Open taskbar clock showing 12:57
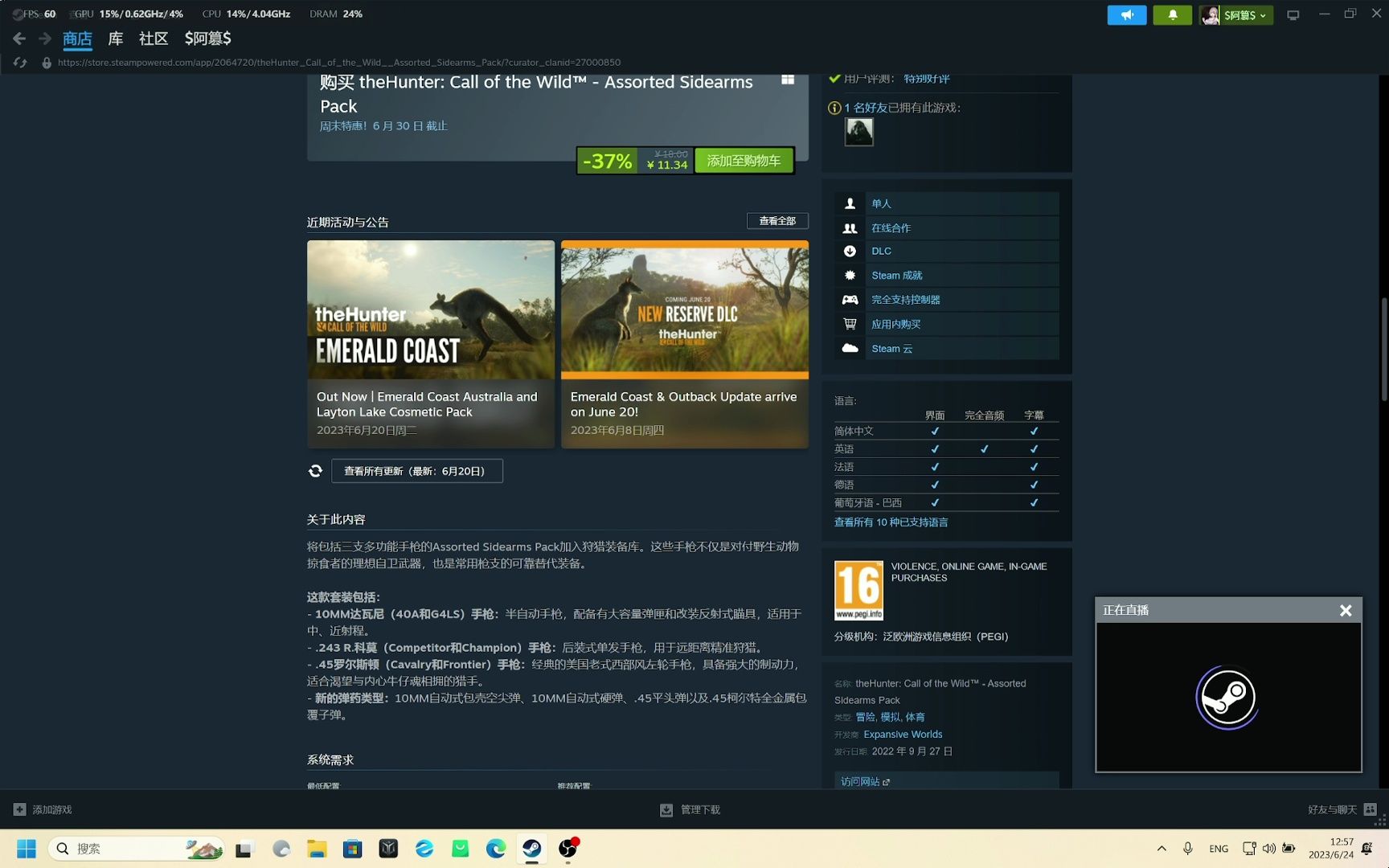The image size is (1389, 868). [1330, 849]
